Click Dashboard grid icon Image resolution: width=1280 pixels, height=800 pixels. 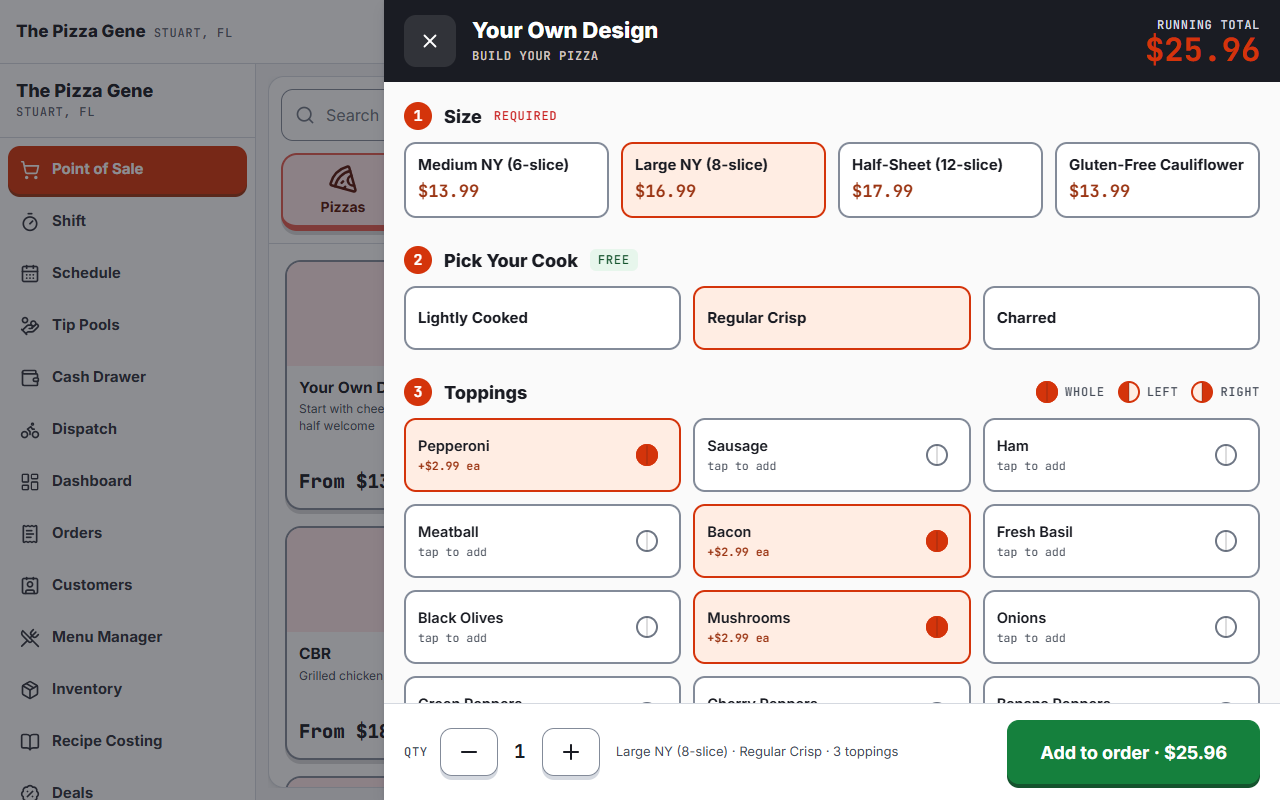[30, 482]
